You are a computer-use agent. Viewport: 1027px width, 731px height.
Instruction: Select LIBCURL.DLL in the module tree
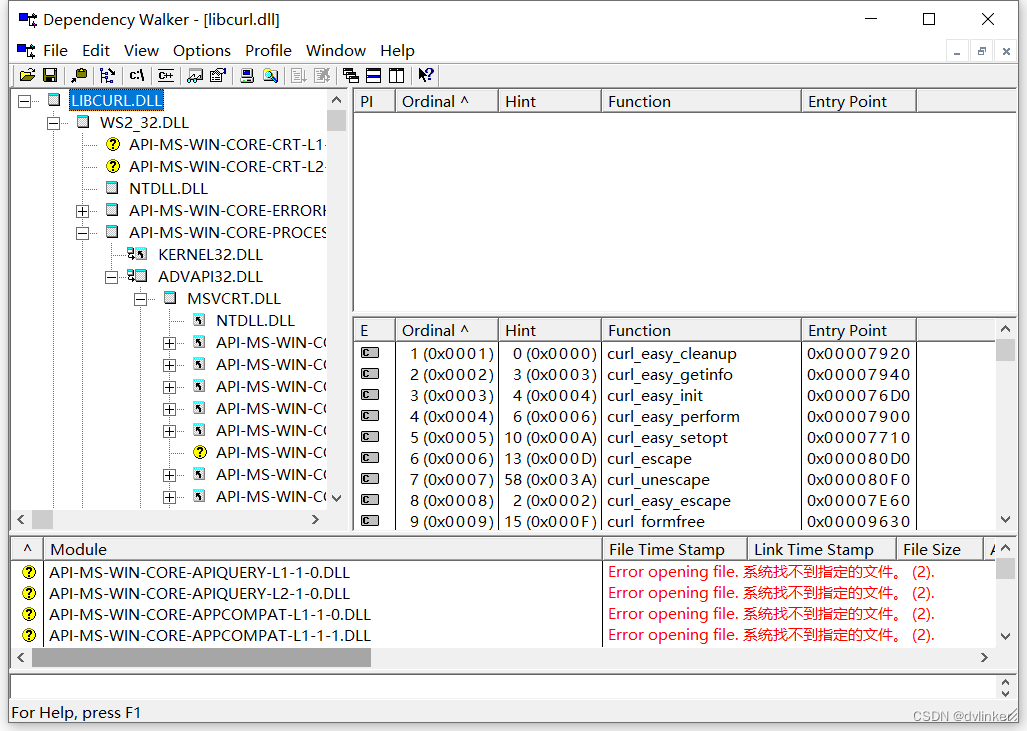[117, 100]
